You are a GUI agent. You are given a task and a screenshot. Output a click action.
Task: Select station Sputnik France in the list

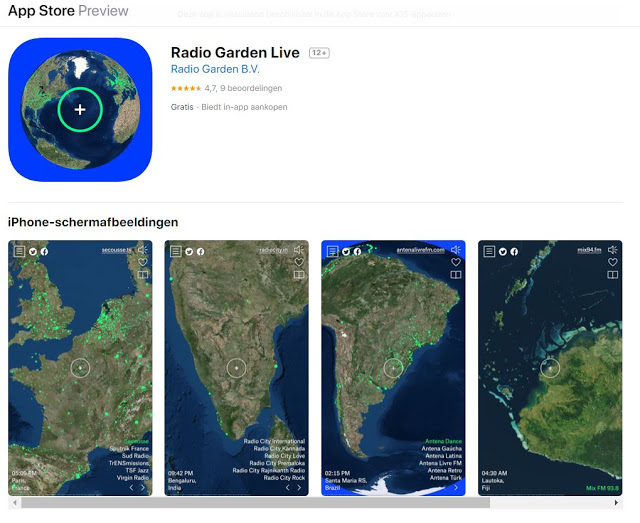click(129, 448)
